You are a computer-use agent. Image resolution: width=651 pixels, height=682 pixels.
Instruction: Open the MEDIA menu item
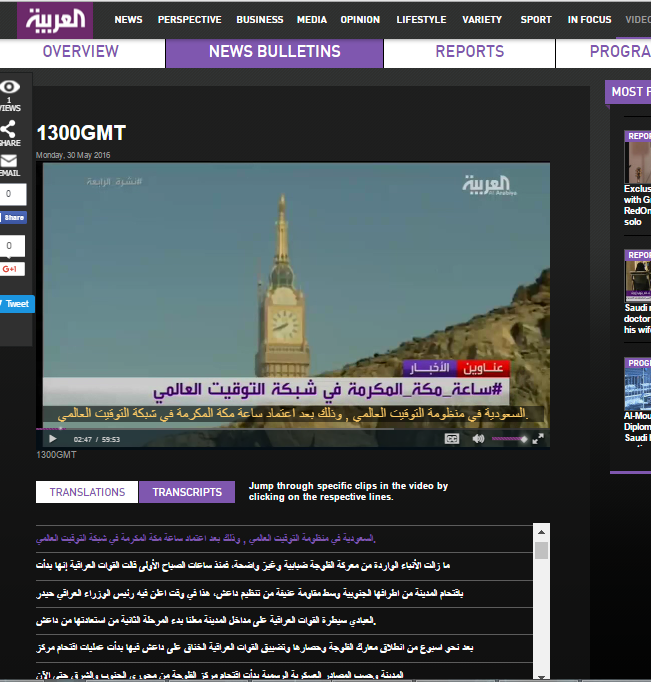pos(312,20)
